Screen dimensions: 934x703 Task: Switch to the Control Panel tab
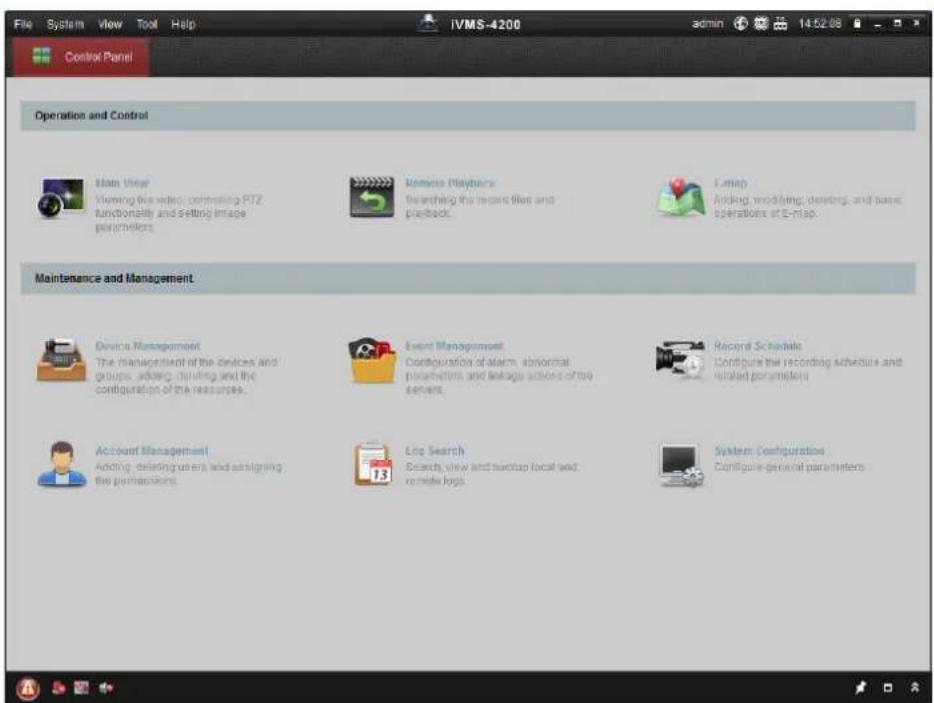(x=81, y=57)
